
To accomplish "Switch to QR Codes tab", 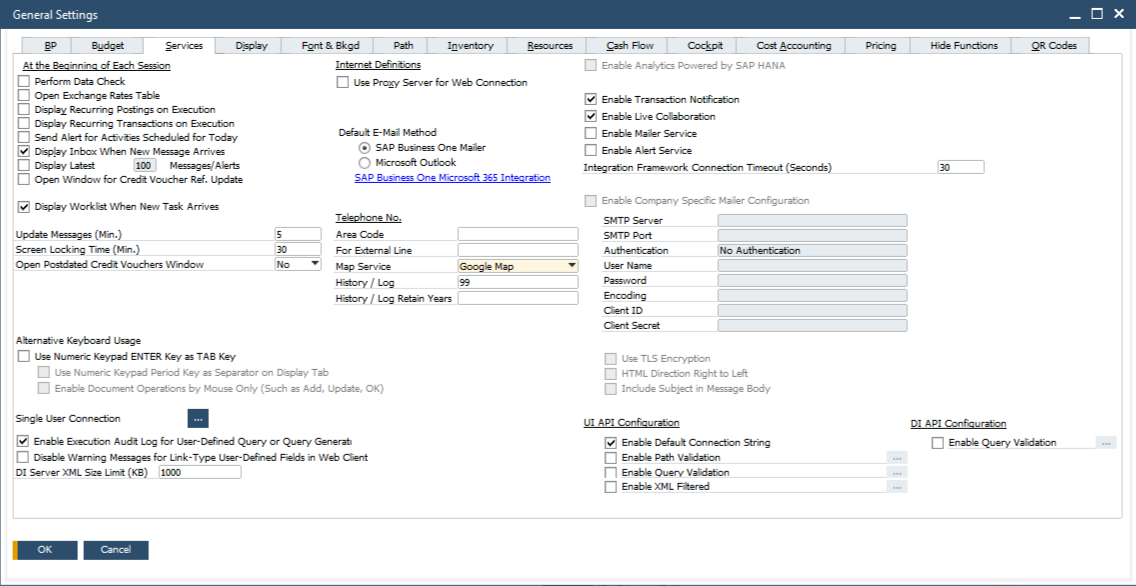I will [1054, 46].
